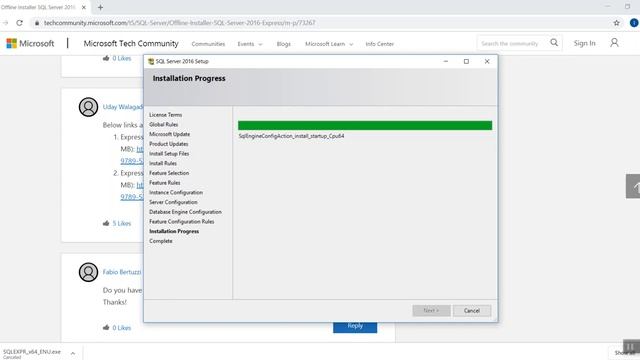The width and height of the screenshot is (640, 360).
Task: Select Install Setup Files step
Action: pyautogui.click(x=169, y=154)
